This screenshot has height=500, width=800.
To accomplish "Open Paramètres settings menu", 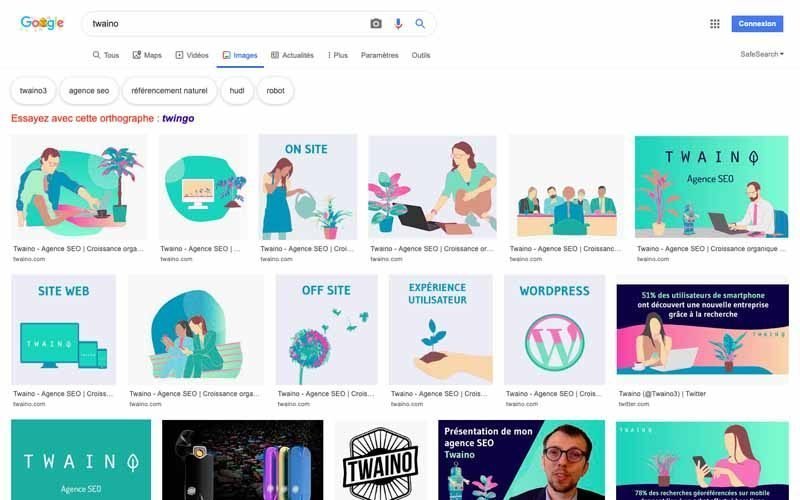I will click(380, 55).
